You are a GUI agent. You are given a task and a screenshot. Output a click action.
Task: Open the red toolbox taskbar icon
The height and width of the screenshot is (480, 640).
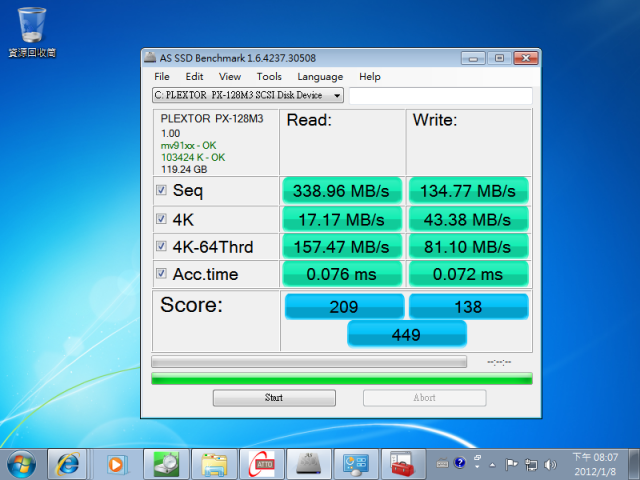(404, 464)
